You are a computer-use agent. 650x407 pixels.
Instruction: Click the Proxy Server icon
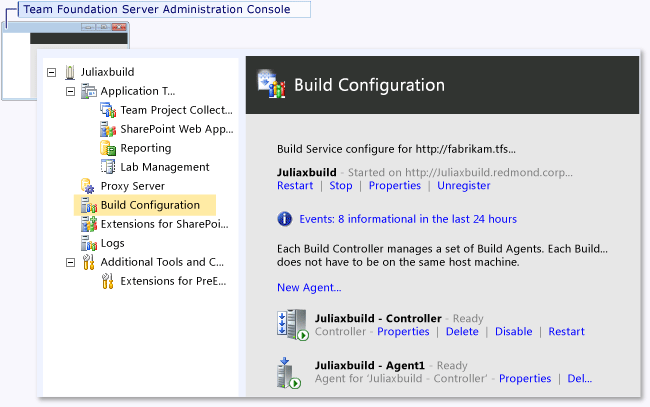pos(88,186)
